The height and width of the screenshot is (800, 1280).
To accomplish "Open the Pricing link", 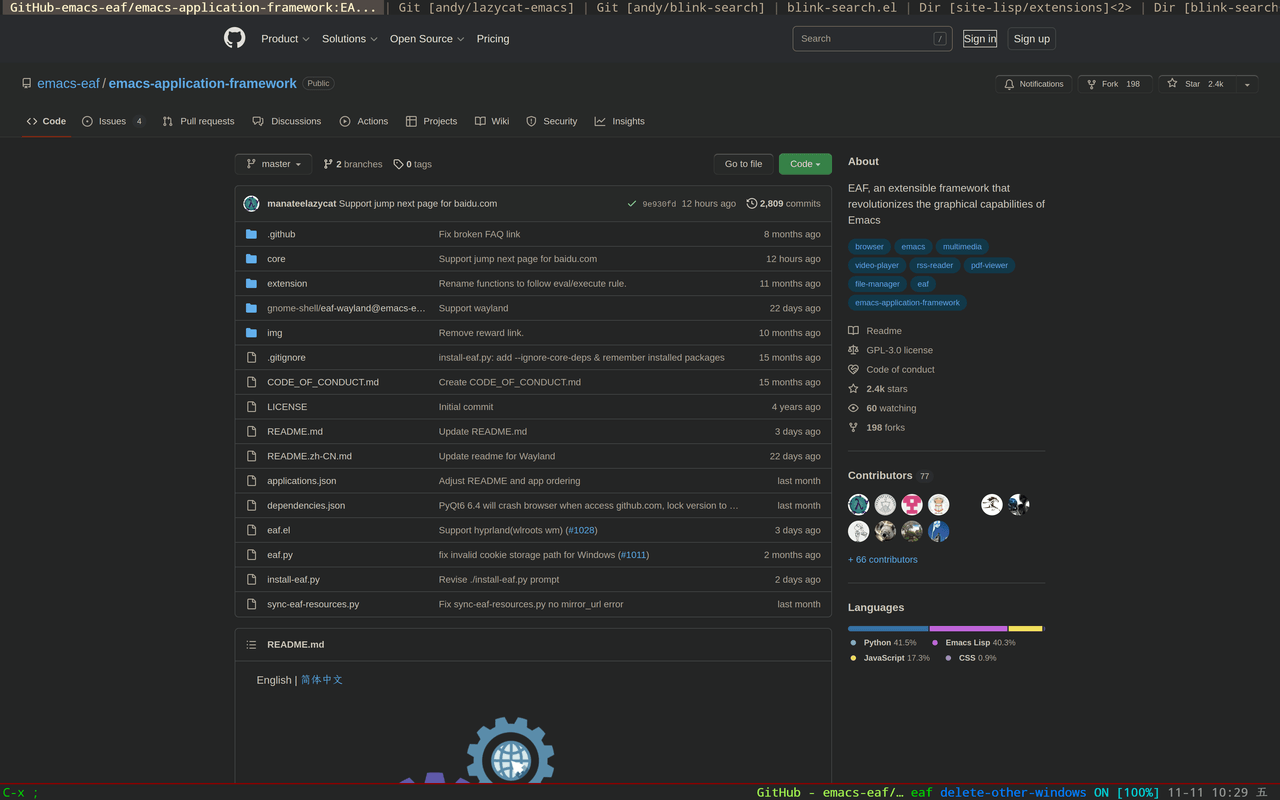I will pyautogui.click(x=493, y=39).
